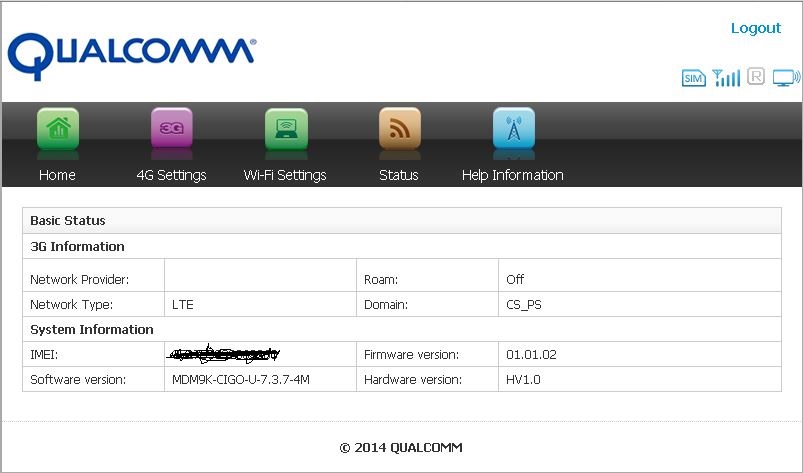Select the Roam Off value
Image resolution: width=803 pixels, height=473 pixels.
pyautogui.click(x=515, y=280)
